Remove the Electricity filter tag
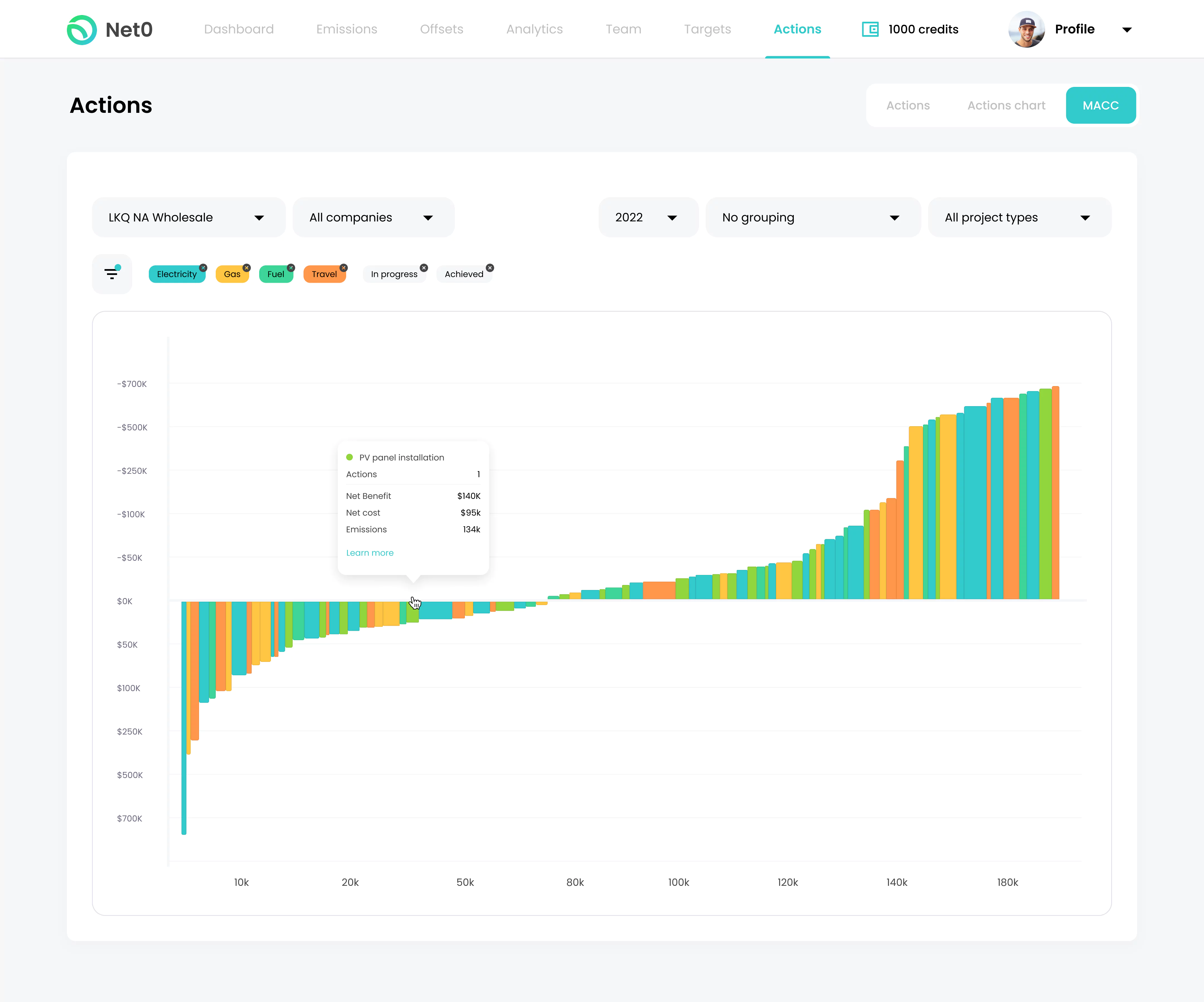 point(203,267)
